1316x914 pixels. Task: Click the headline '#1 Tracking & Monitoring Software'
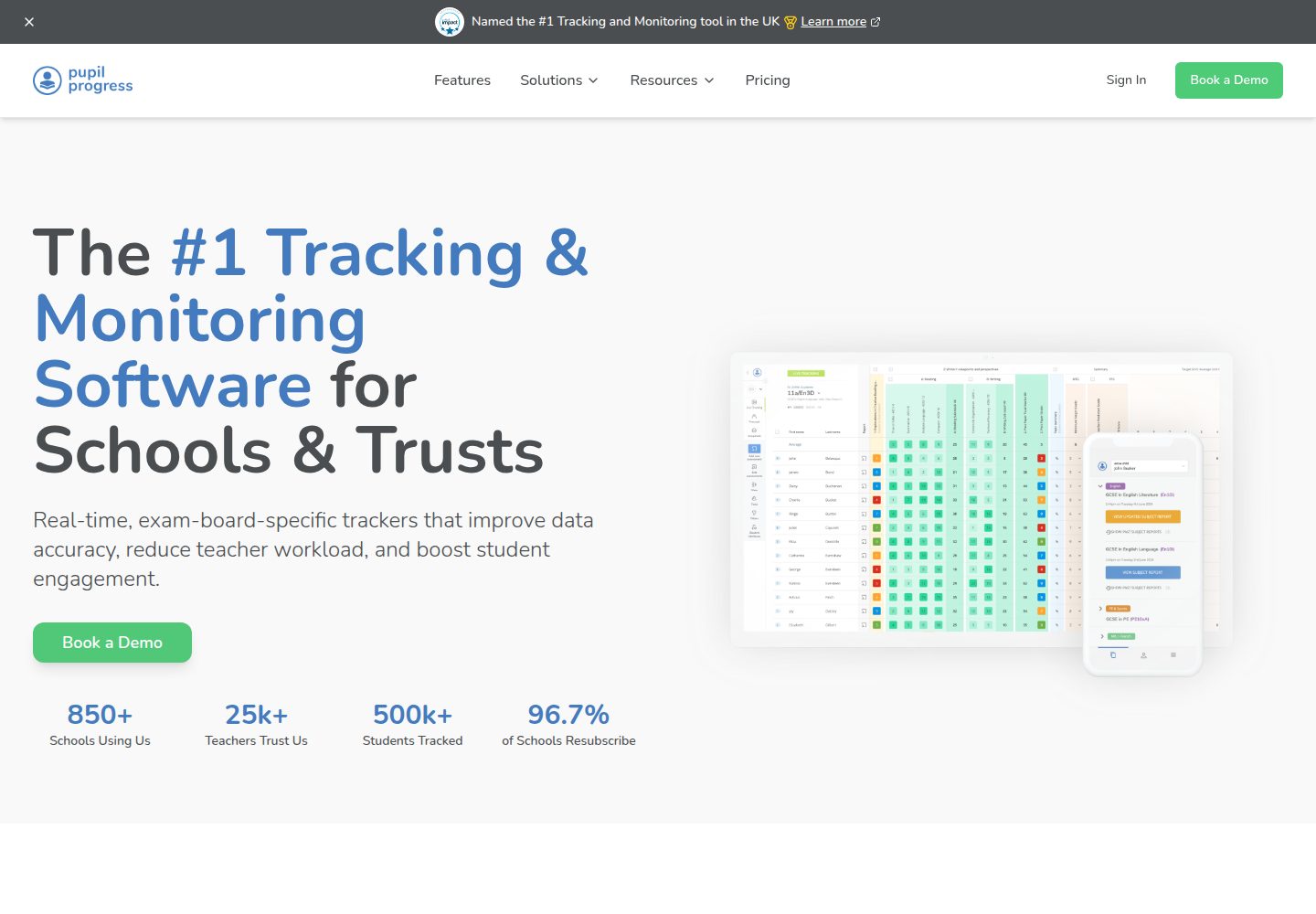[x=311, y=319]
